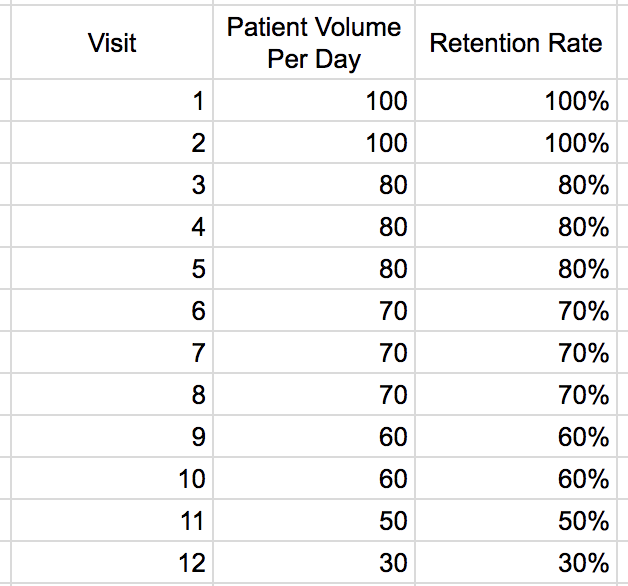
Task: Click the Visit cell containing 7
Action: coord(112,353)
